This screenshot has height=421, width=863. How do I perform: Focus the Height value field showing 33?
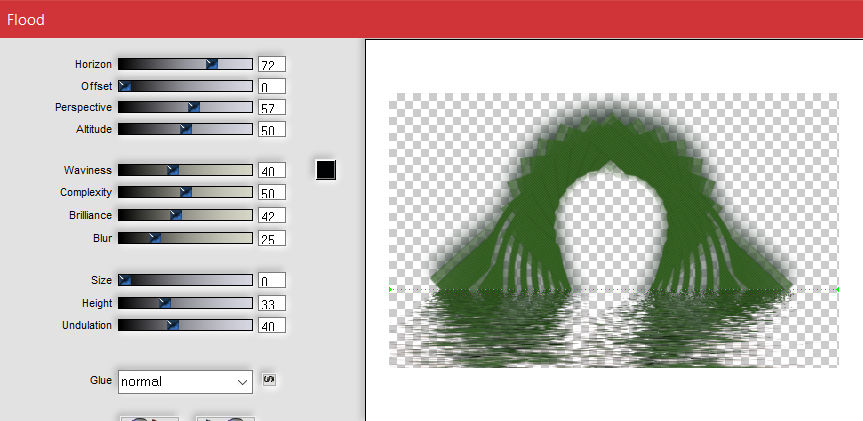click(x=271, y=303)
